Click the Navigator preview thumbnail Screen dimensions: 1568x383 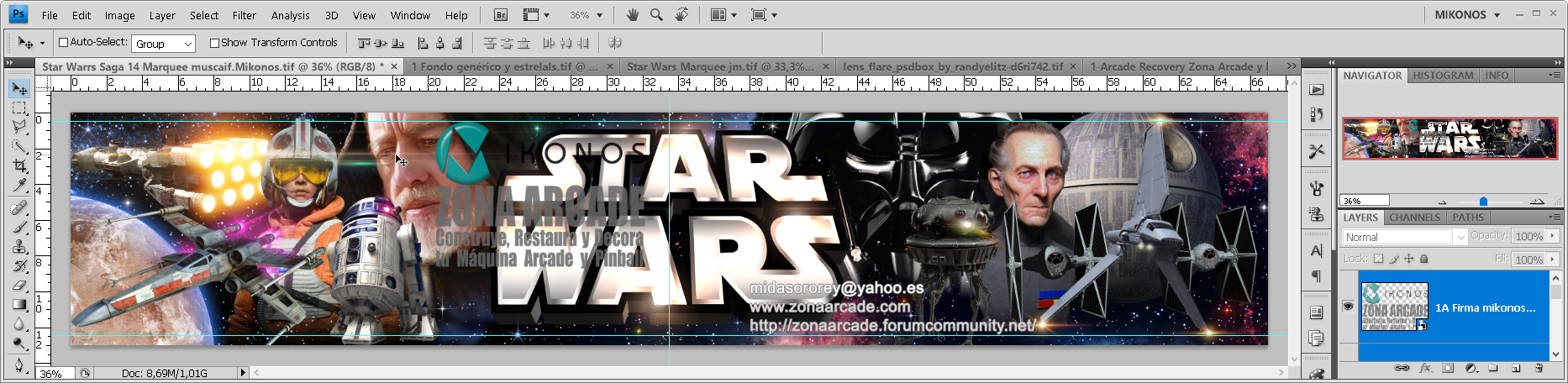1450,139
